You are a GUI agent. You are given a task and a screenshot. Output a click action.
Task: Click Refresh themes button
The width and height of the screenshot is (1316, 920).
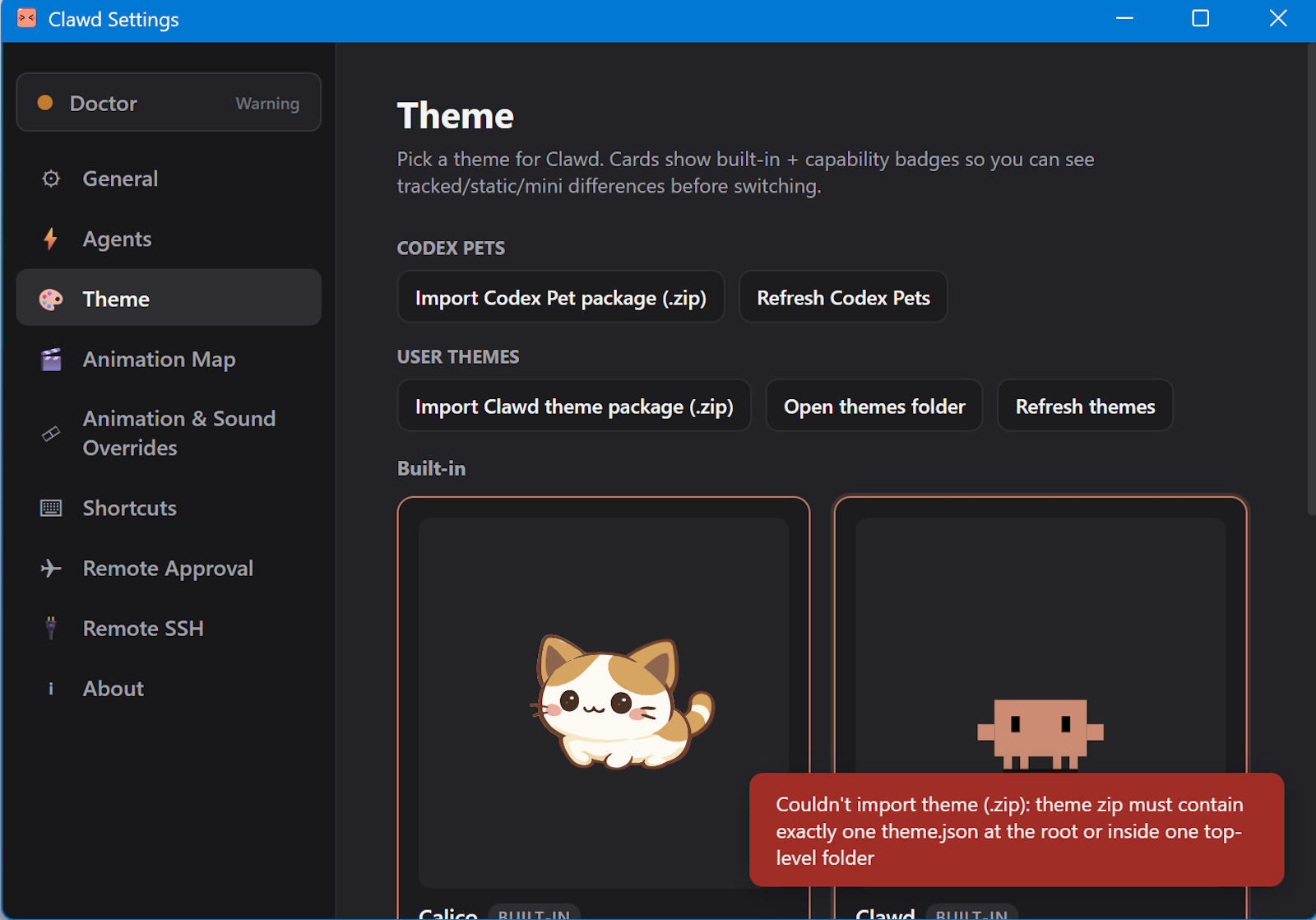(x=1085, y=406)
